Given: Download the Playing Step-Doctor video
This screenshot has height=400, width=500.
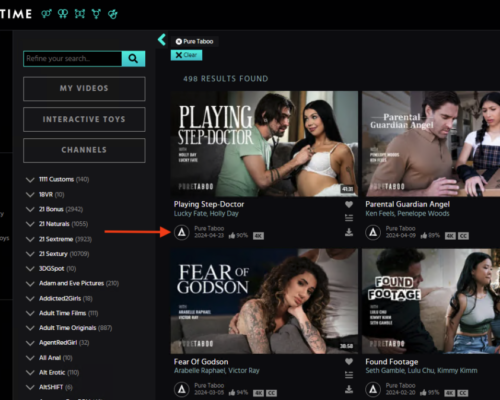Looking at the screenshot, I should click(x=349, y=232).
